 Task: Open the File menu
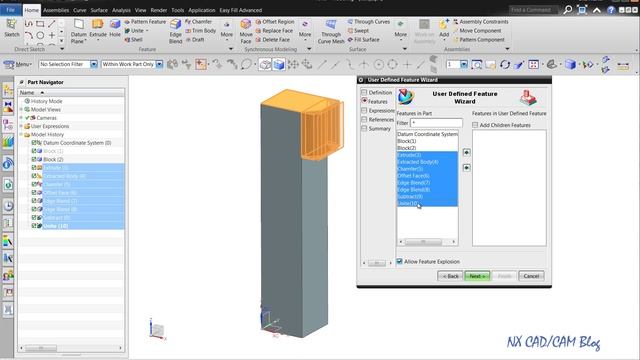tap(11, 10)
